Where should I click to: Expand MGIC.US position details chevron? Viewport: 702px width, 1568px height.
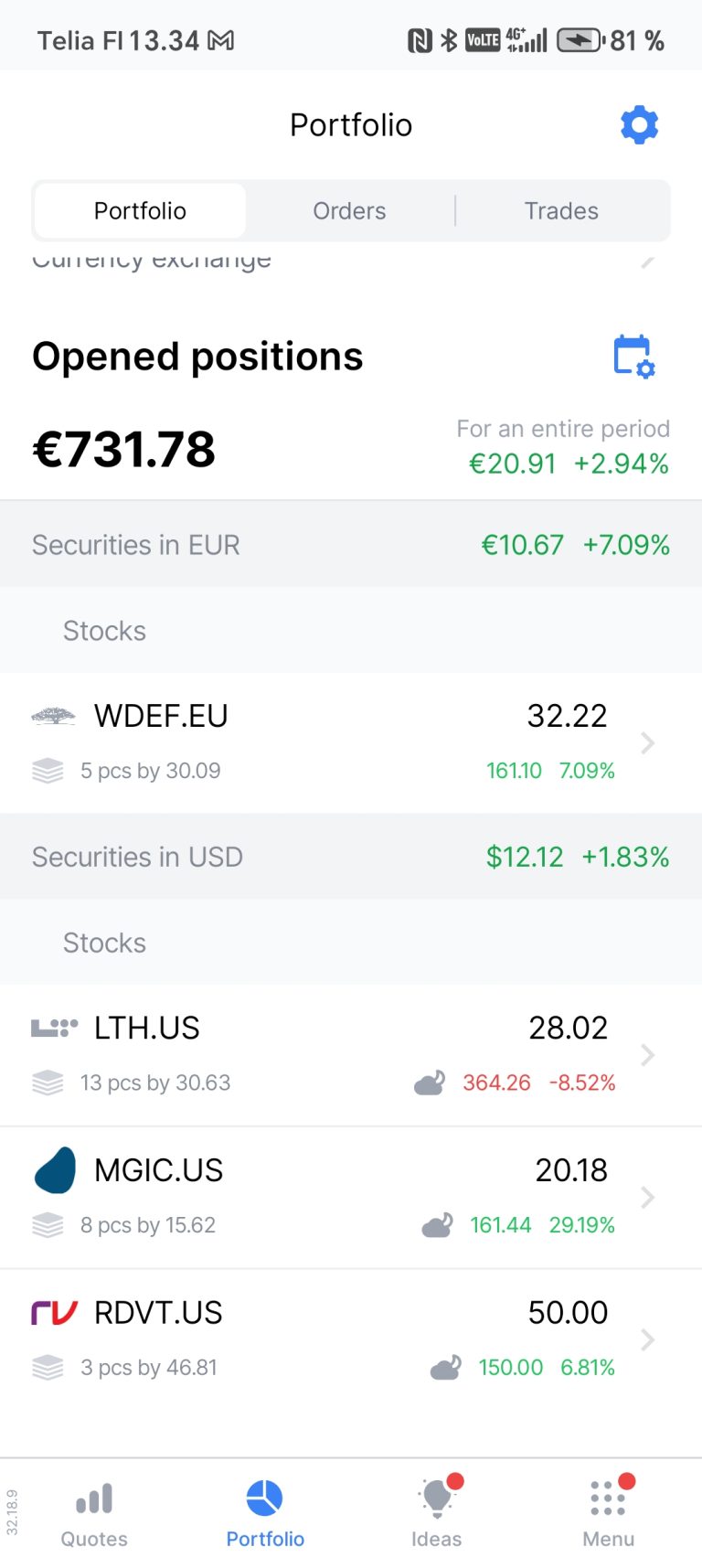[647, 1198]
